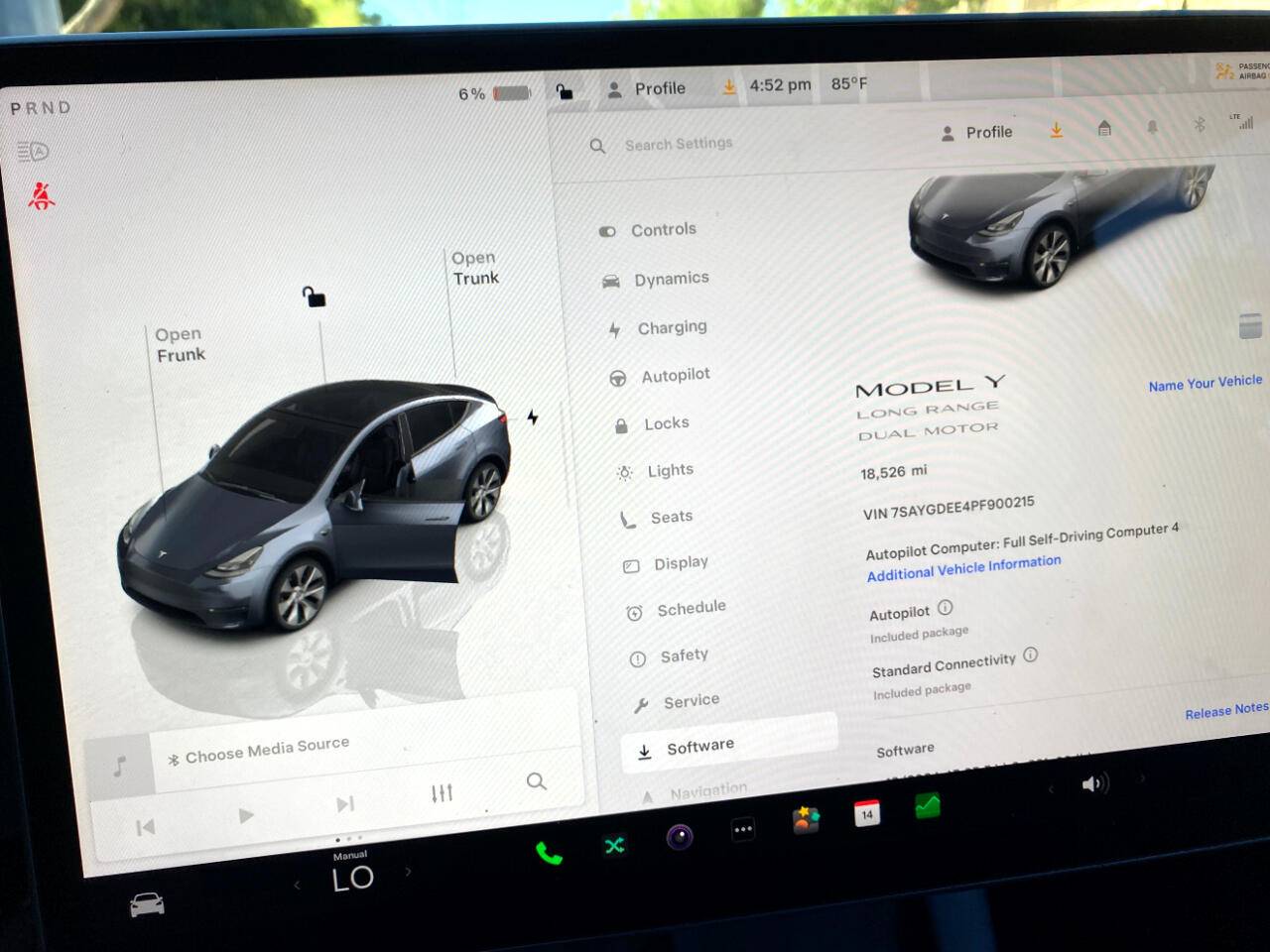
Task: Click Name Your Vehicle link
Action: click(x=1206, y=383)
